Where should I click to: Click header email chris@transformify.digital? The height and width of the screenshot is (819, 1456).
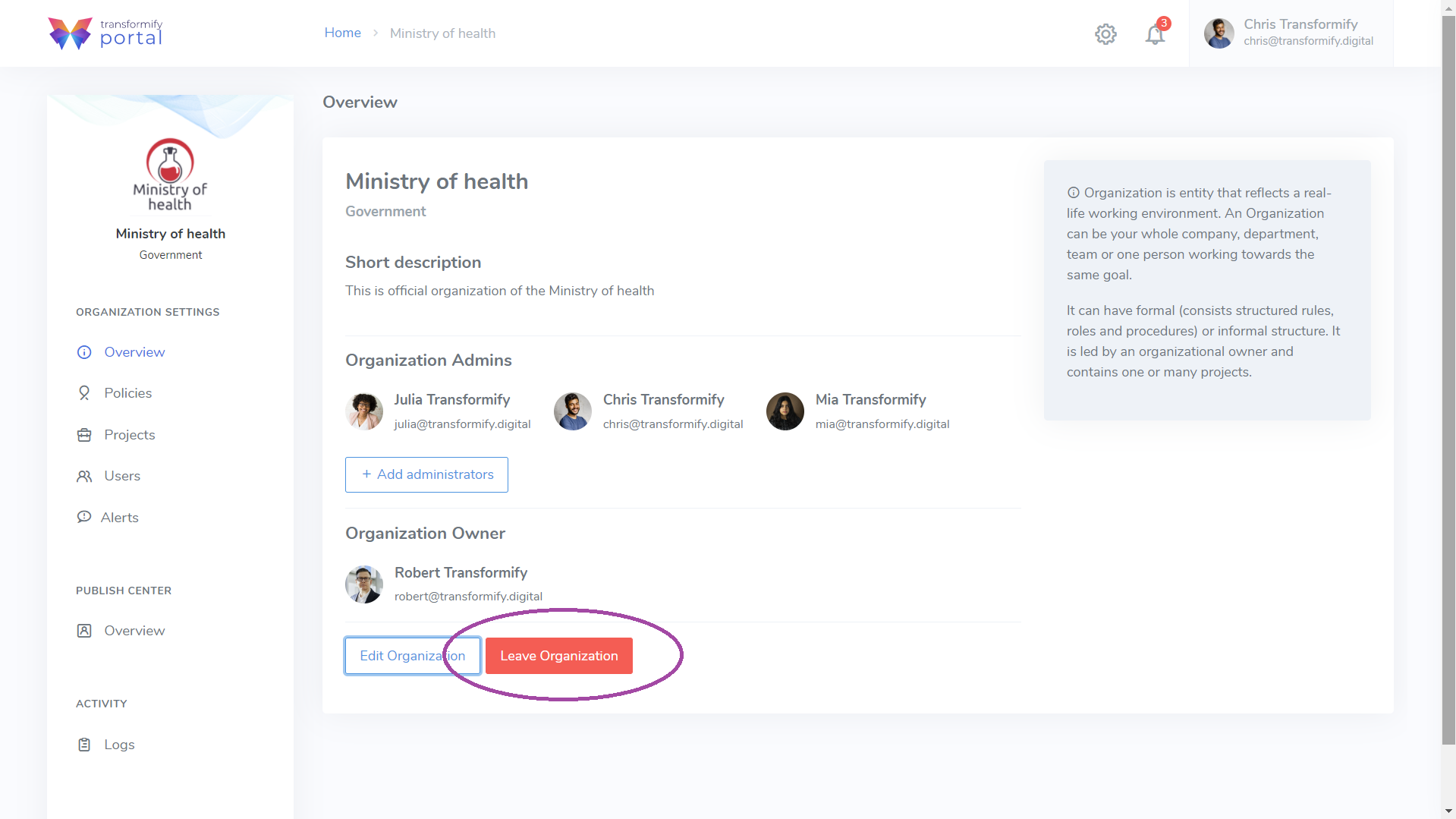[1308, 41]
